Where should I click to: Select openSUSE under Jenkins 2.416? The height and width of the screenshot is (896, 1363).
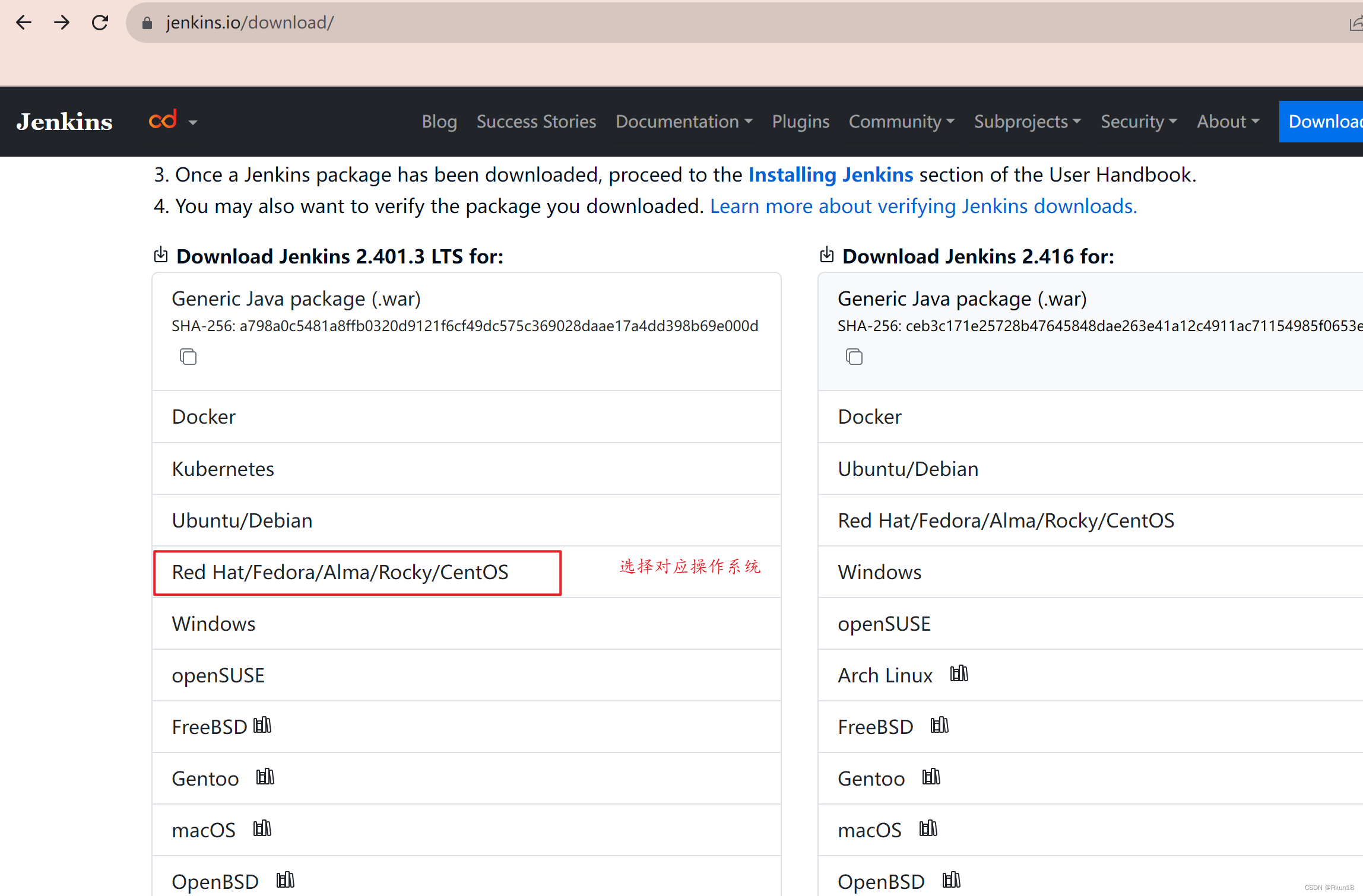[x=1091, y=624]
